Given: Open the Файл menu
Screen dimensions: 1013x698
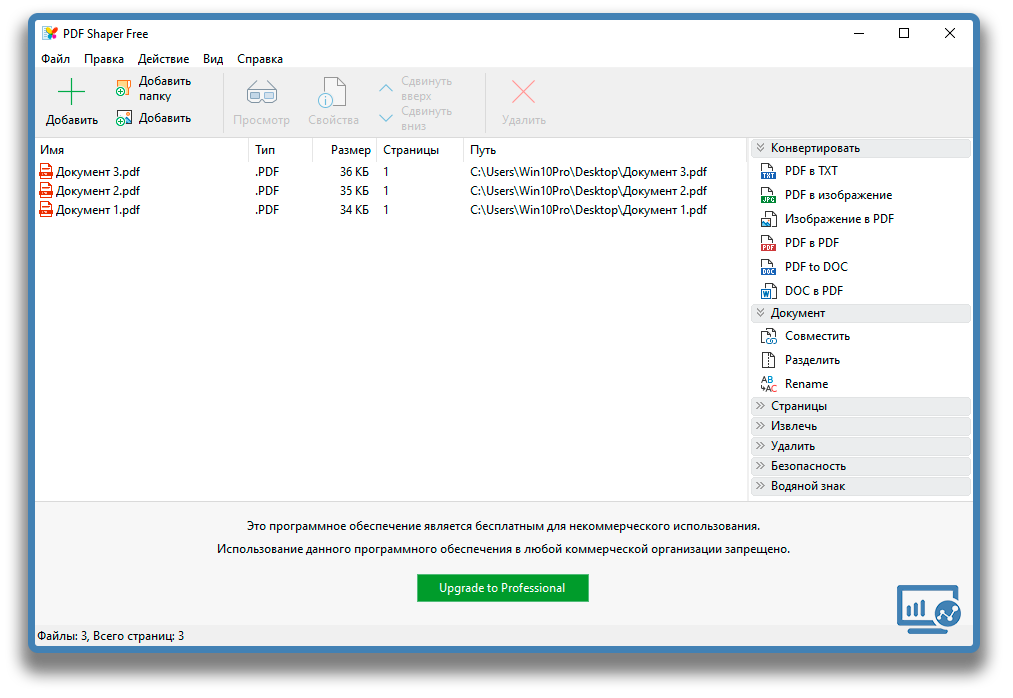Looking at the screenshot, I should [x=56, y=59].
